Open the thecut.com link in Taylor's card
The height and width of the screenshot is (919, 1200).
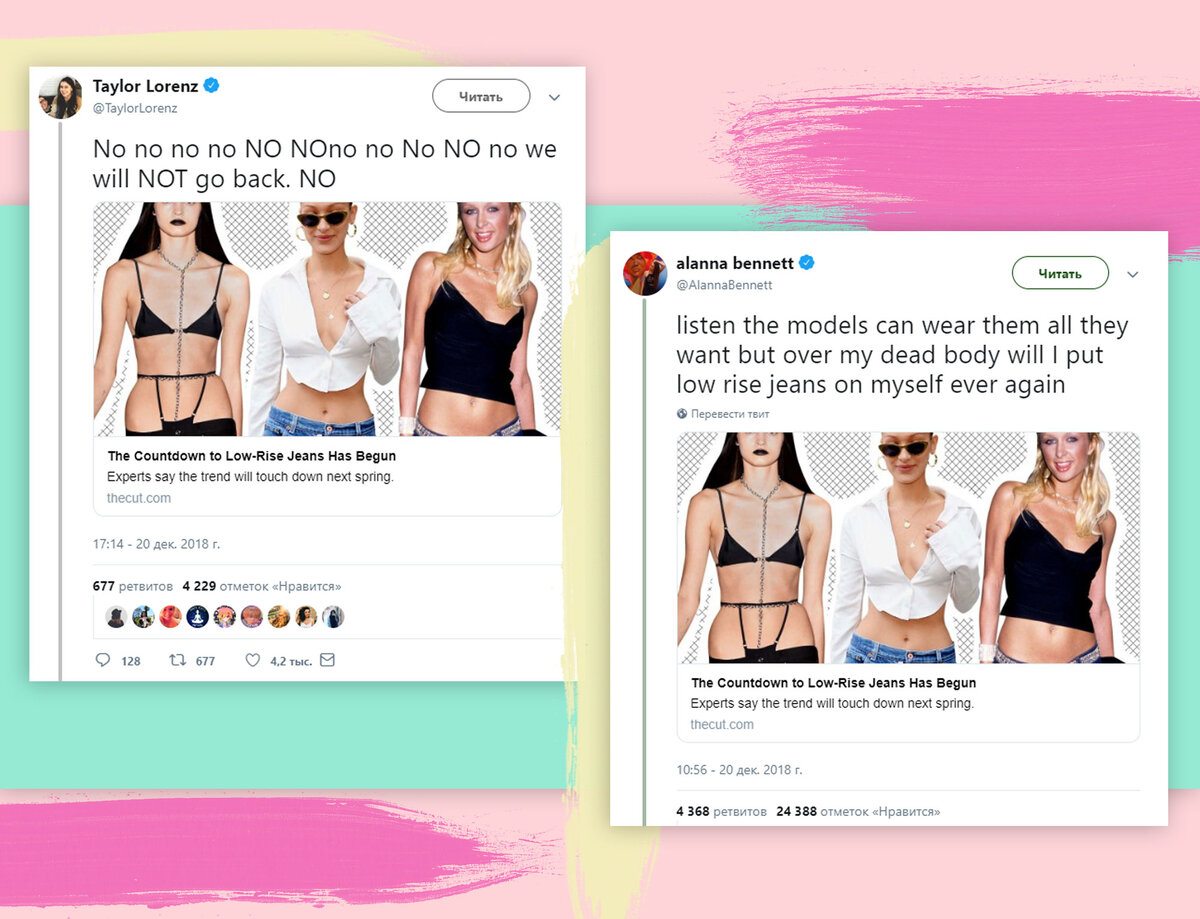click(x=139, y=497)
